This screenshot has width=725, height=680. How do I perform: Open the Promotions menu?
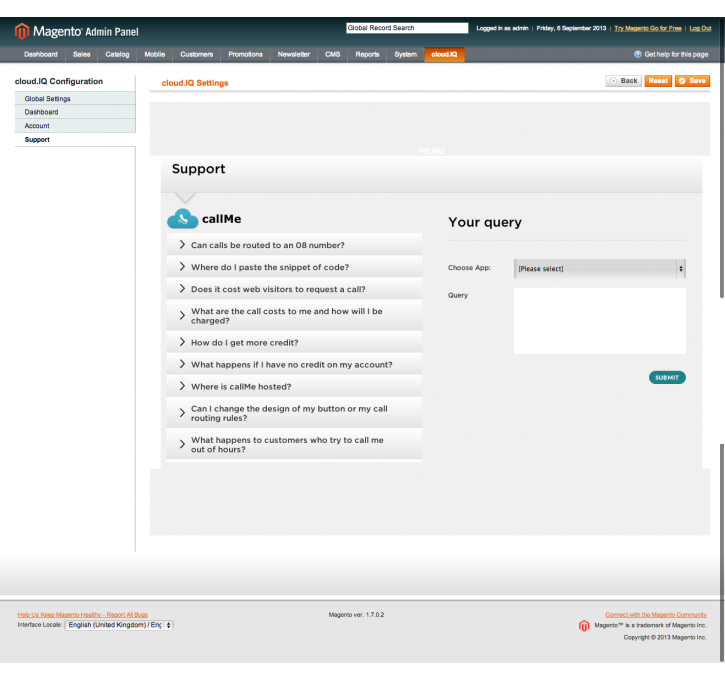246,55
